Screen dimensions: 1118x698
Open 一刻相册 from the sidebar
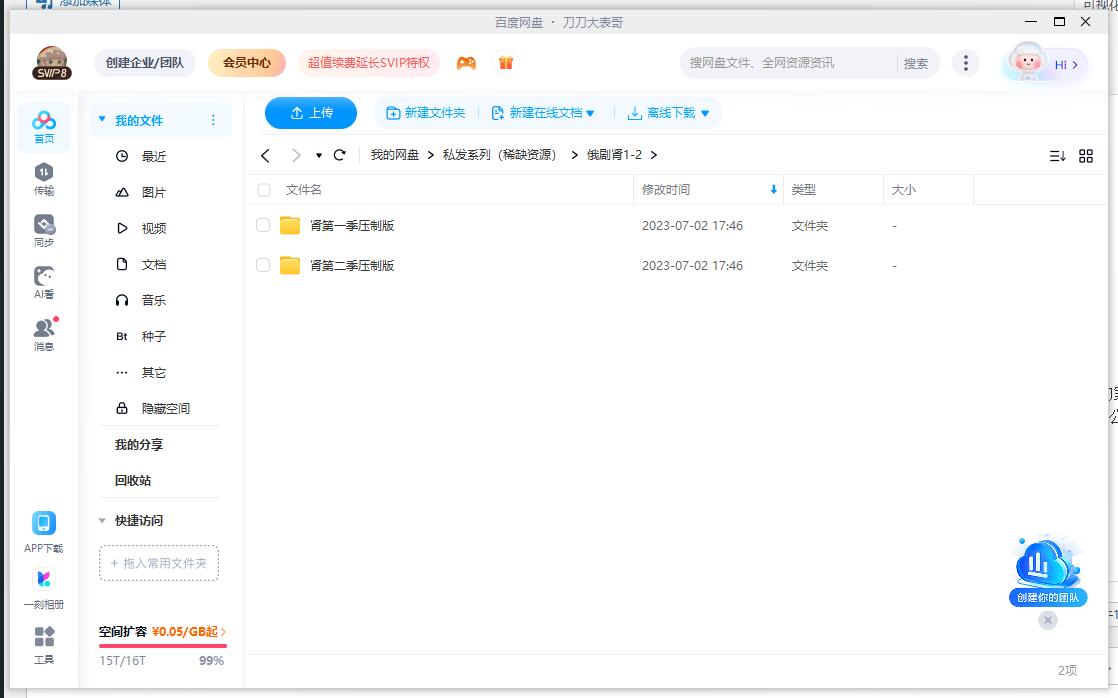[x=43, y=580]
